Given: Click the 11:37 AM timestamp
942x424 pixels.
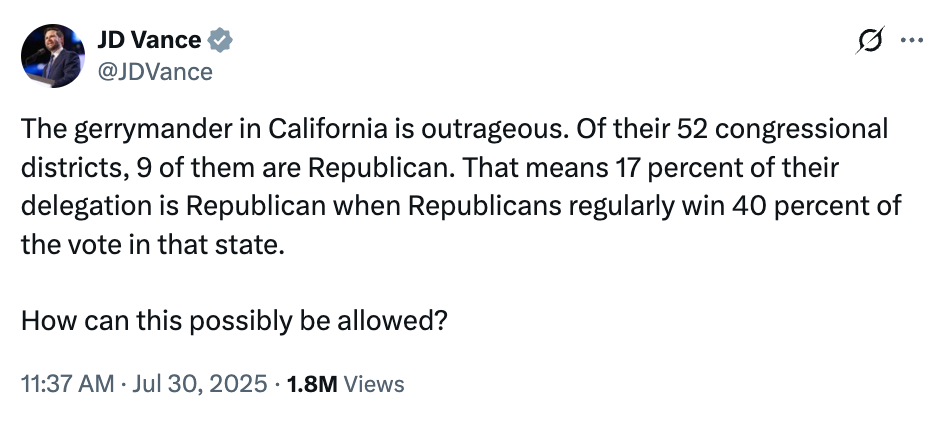Looking at the screenshot, I should click(66, 384).
